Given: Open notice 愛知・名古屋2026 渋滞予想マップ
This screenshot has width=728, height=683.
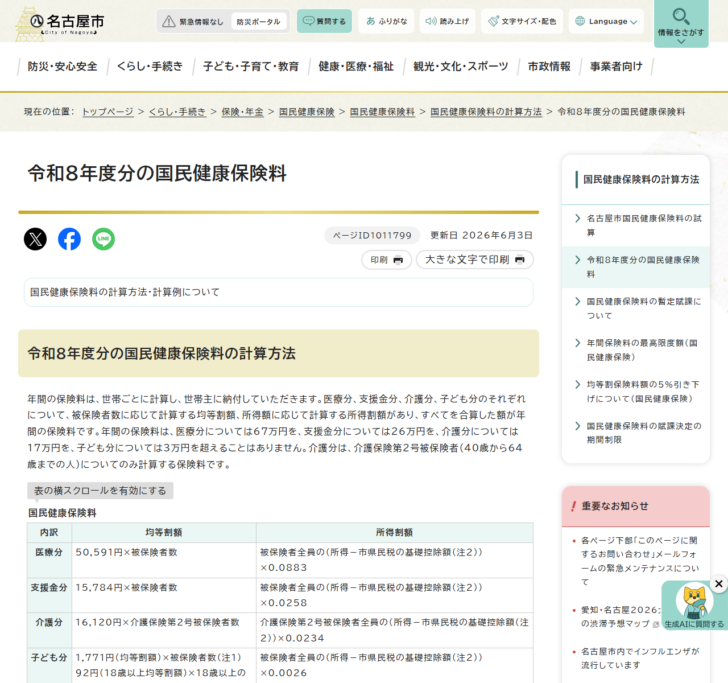Looking at the screenshot, I should pyautogui.click(x=620, y=617).
